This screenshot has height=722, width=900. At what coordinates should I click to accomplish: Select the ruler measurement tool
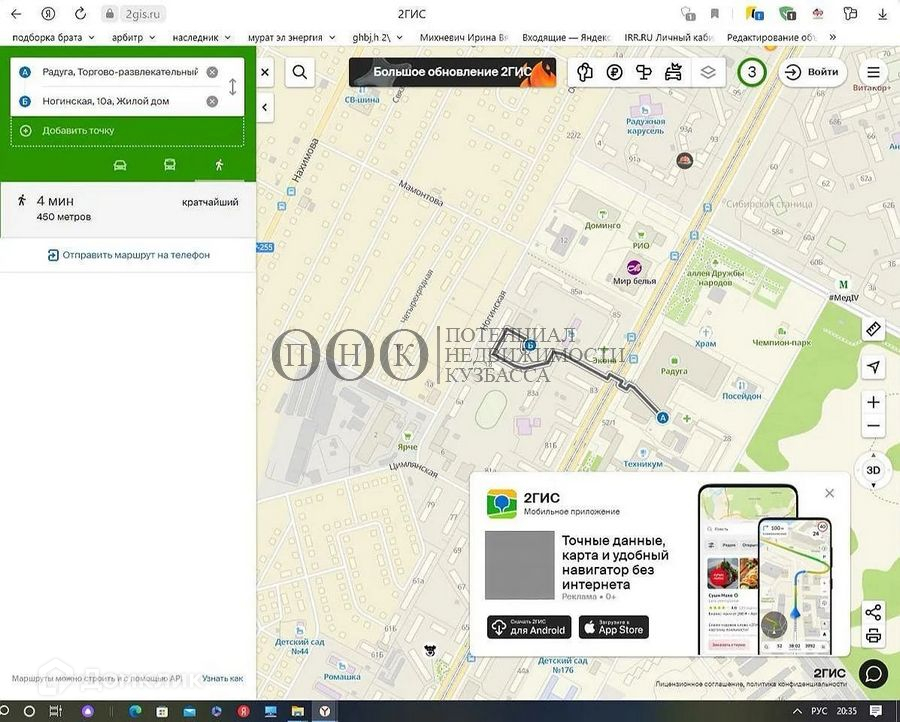[x=873, y=329]
